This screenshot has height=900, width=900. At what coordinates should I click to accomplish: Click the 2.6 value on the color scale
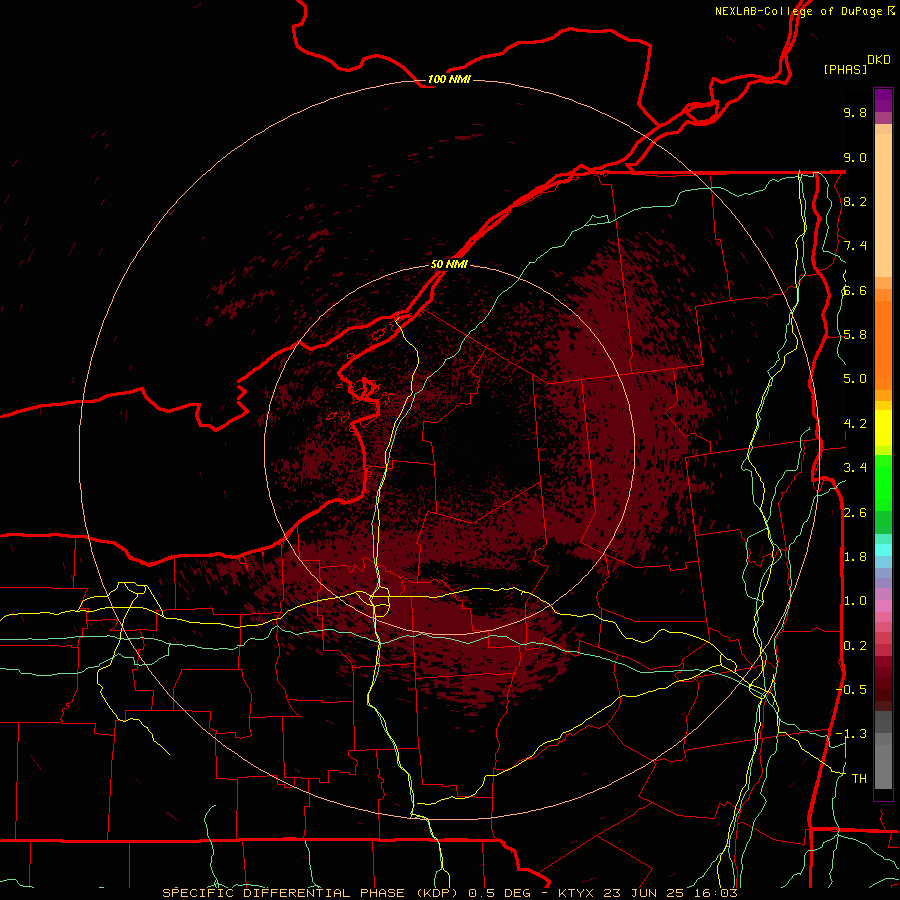point(855,513)
